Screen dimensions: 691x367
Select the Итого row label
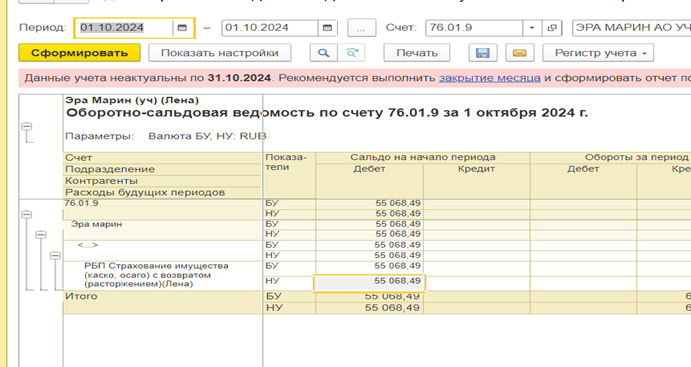point(81,296)
